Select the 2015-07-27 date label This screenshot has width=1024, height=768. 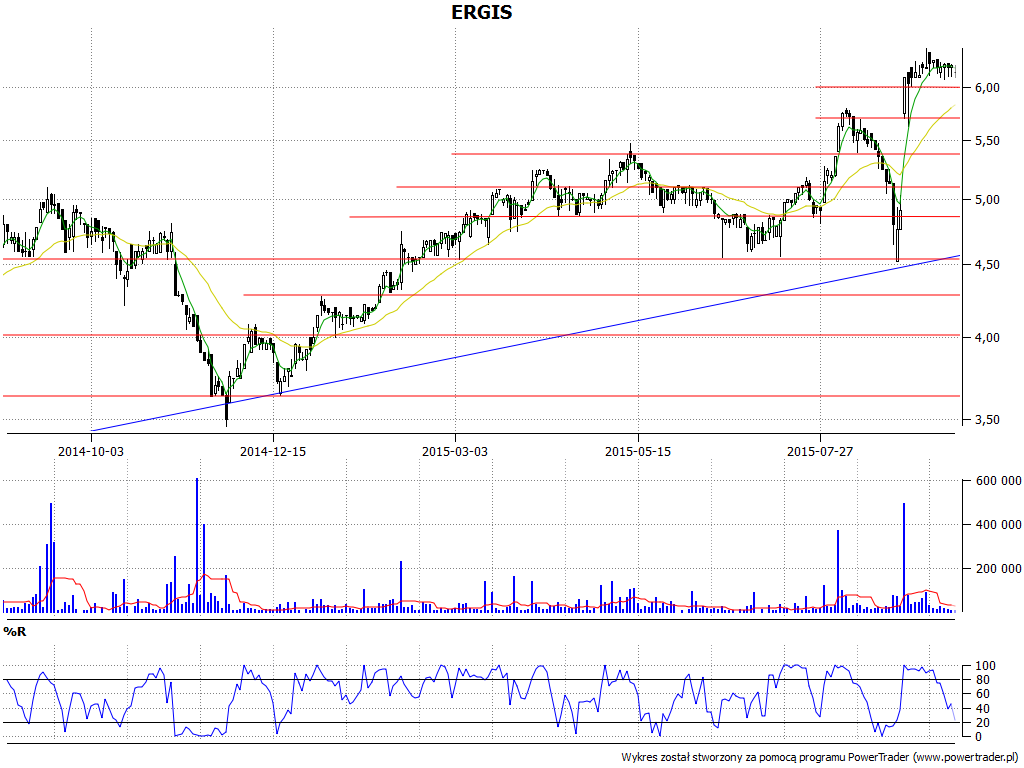pos(820,451)
